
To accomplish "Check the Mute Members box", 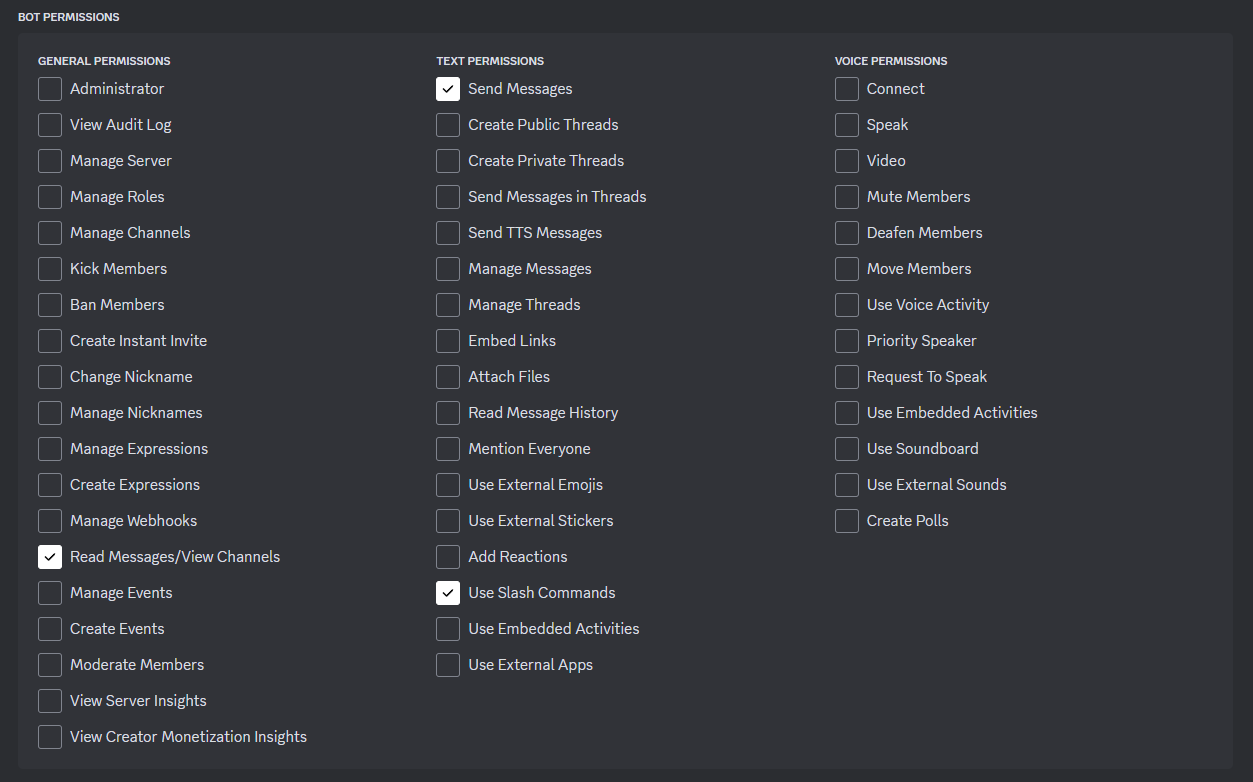I will [847, 197].
